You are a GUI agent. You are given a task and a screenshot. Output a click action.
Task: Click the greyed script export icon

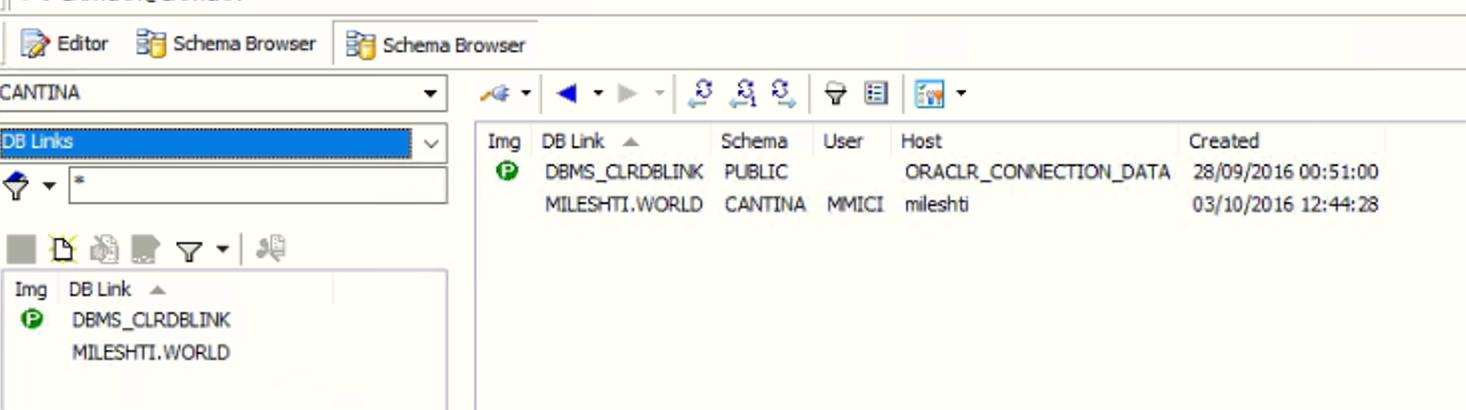pos(146,249)
